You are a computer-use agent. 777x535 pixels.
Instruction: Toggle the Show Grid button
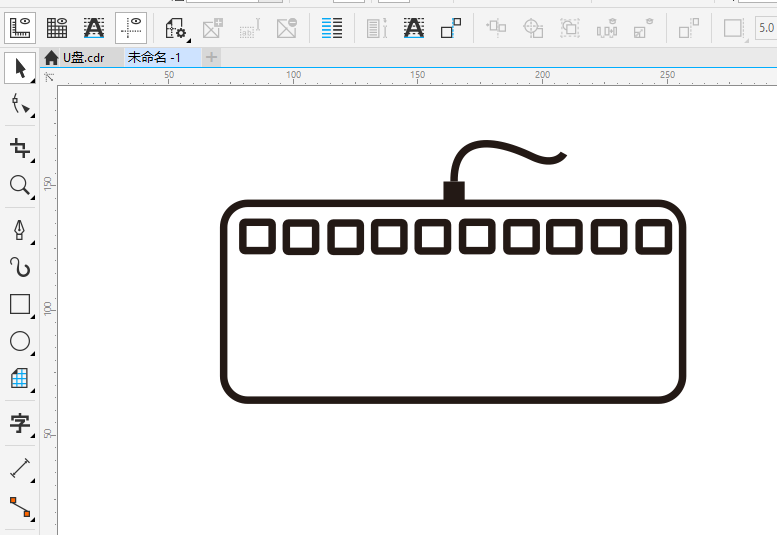tap(57, 28)
